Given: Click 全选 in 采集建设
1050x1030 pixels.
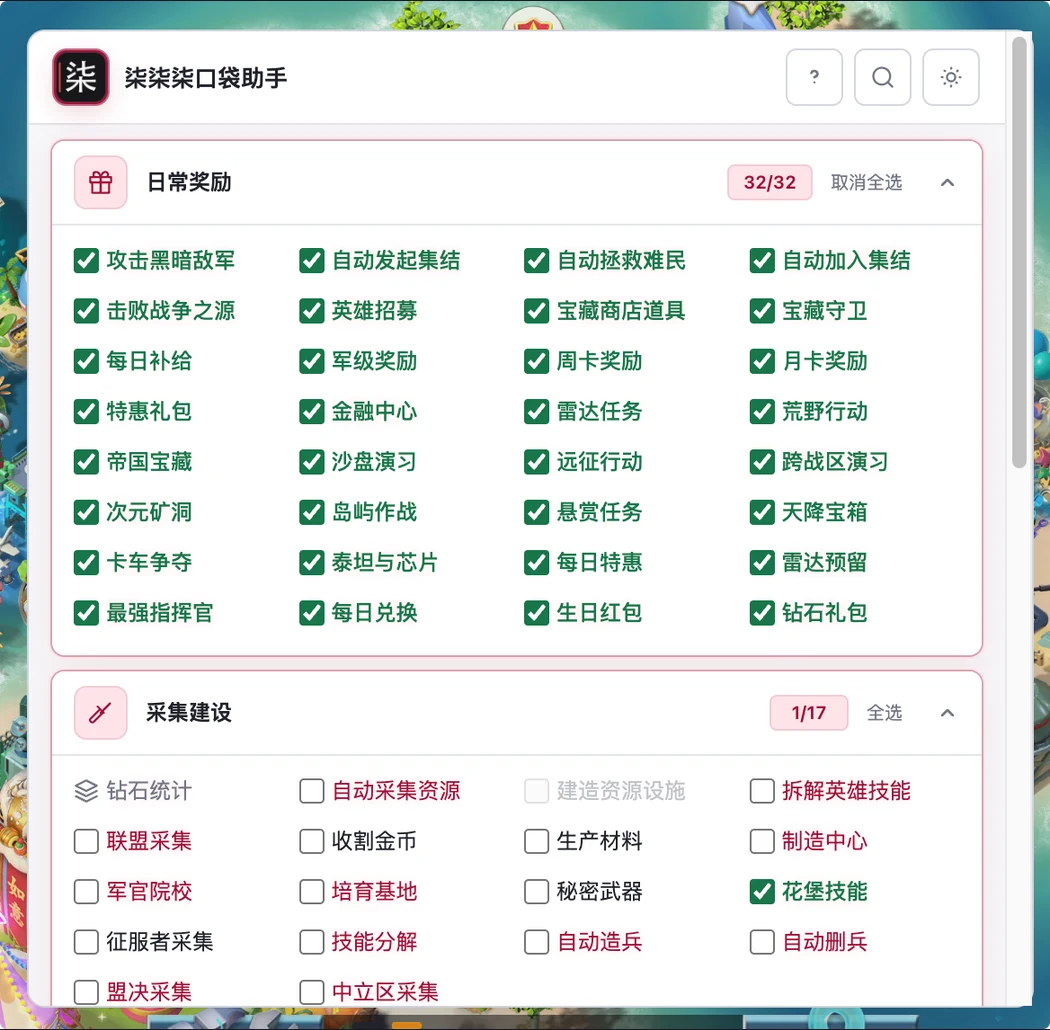Looking at the screenshot, I should click(884, 713).
